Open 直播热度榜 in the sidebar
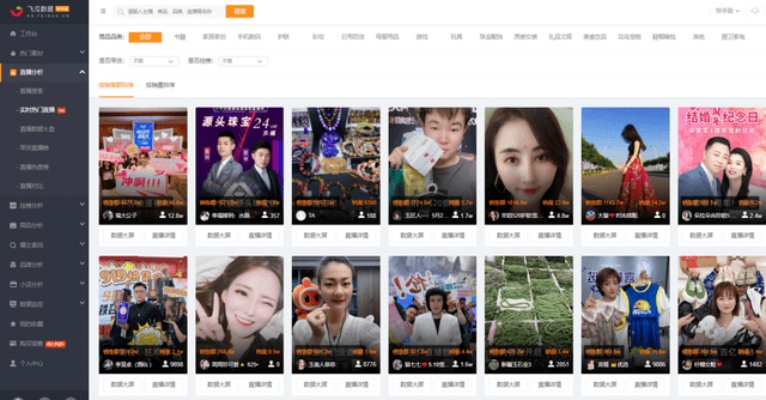The image size is (766, 400). (34, 167)
